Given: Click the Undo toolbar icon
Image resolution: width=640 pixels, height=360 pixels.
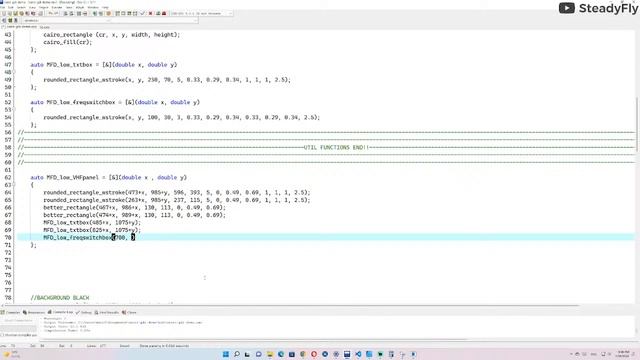Looking at the screenshot, I should click(50, 13).
